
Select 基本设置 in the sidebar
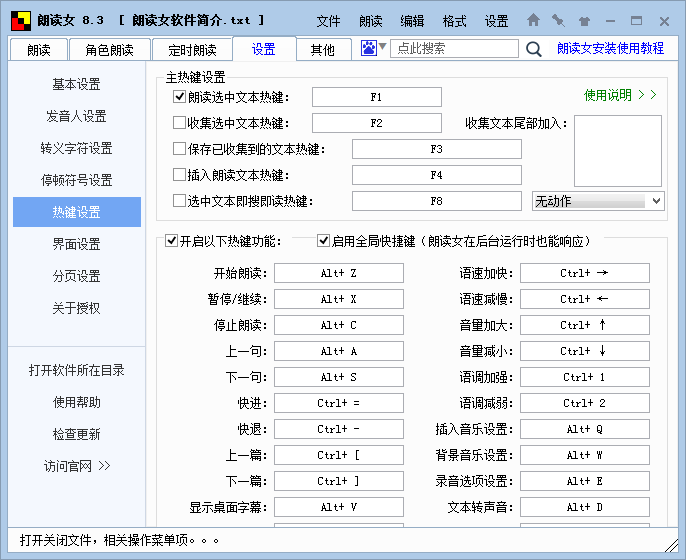coord(77,84)
